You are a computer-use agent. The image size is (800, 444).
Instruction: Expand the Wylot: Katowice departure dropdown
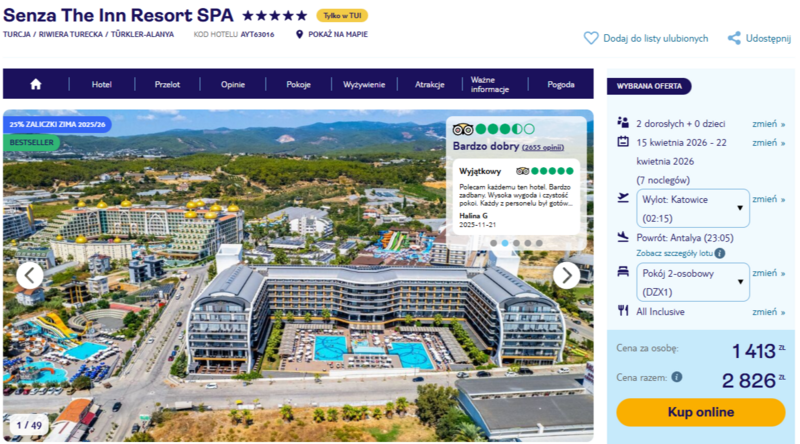(693, 208)
